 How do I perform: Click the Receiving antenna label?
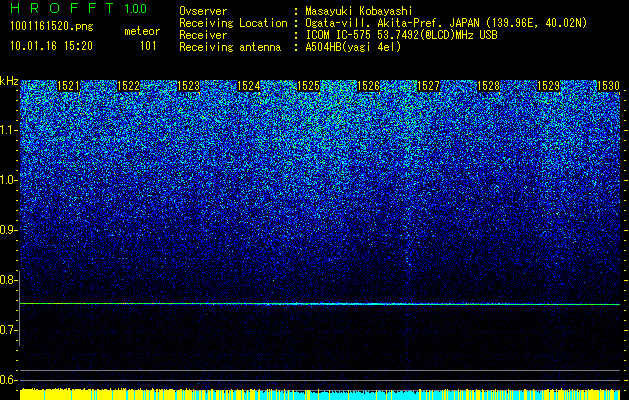(230, 47)
